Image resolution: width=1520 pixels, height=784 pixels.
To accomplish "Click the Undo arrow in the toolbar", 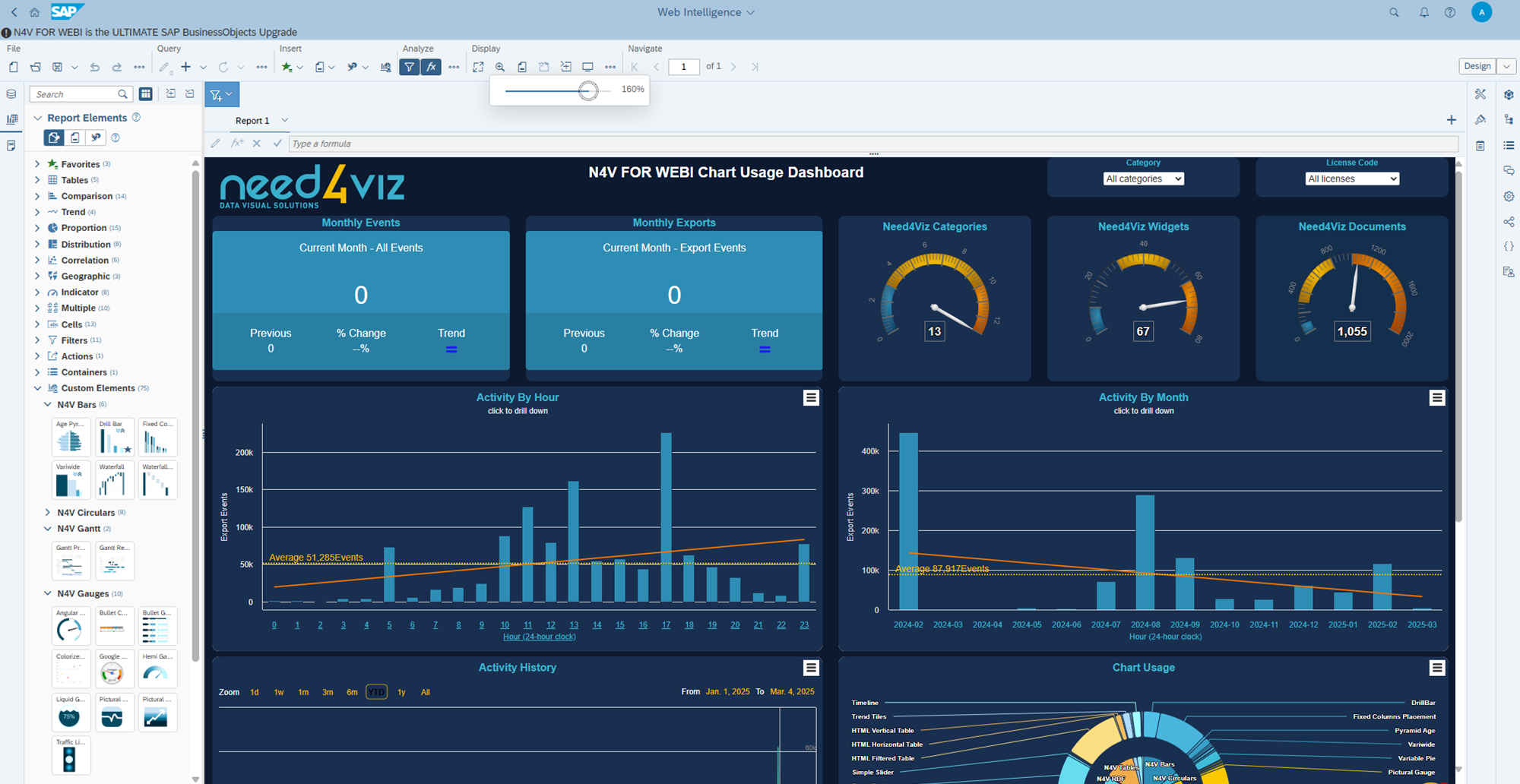I will pyautogui.click(x=94, y=67).
